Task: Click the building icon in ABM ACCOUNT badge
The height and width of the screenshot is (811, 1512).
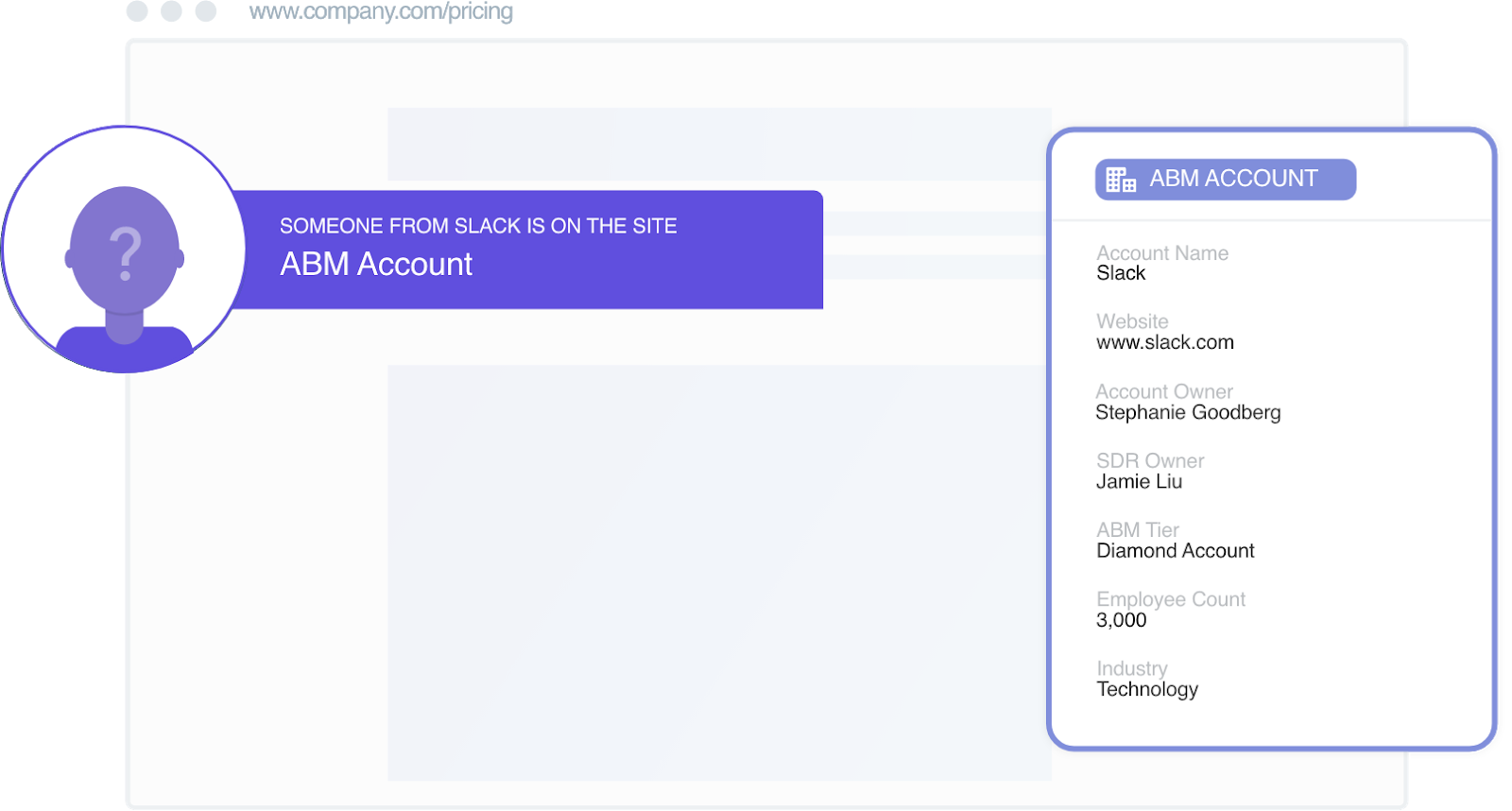Action: (1121, 180)
